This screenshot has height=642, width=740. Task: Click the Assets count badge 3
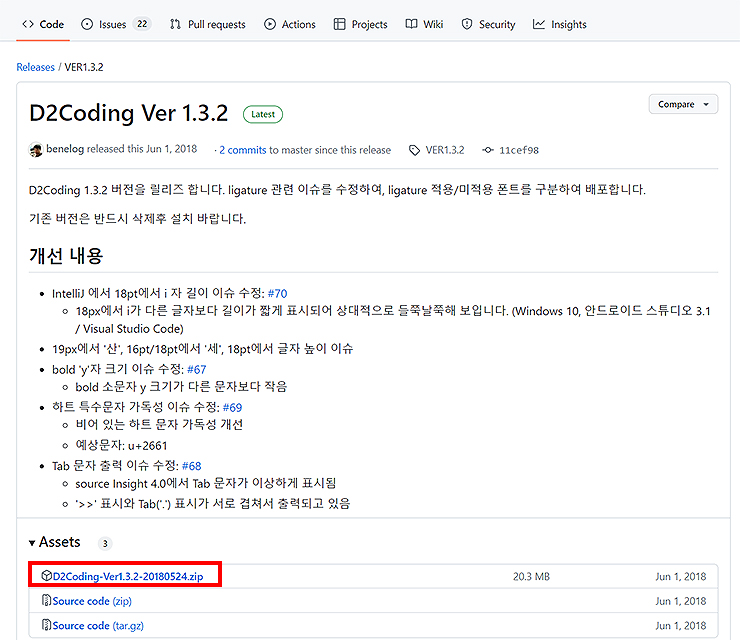(105, 544)
